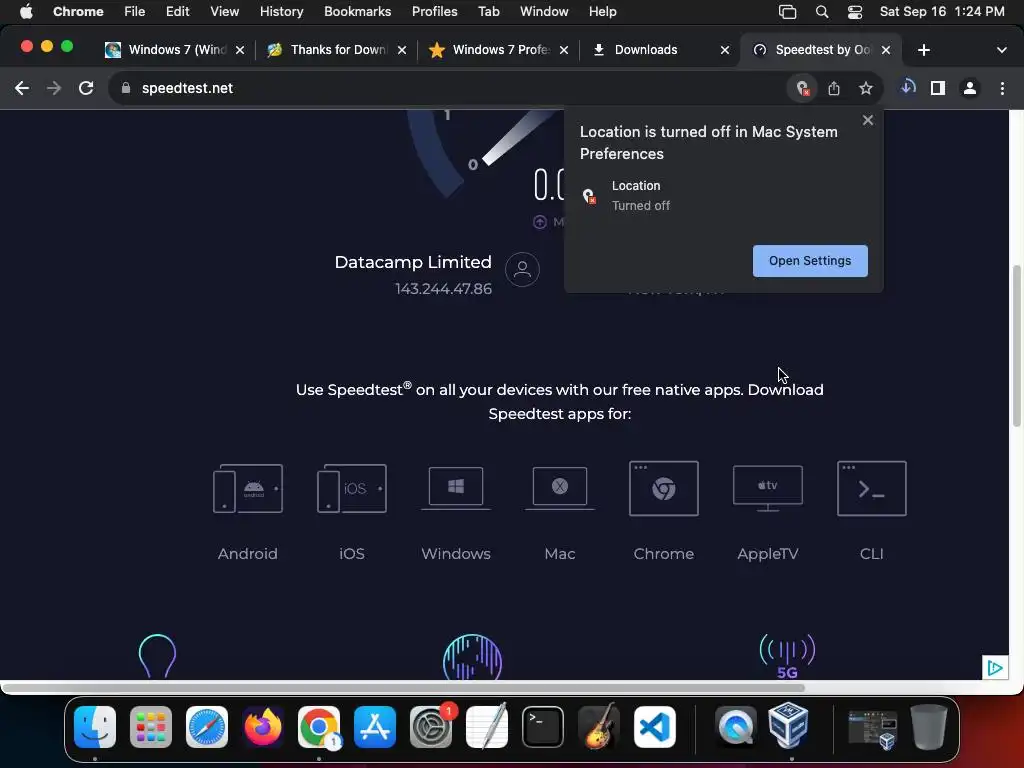Open Safari from the Dock
The image size is (1024, 768).
pos(207,727)
